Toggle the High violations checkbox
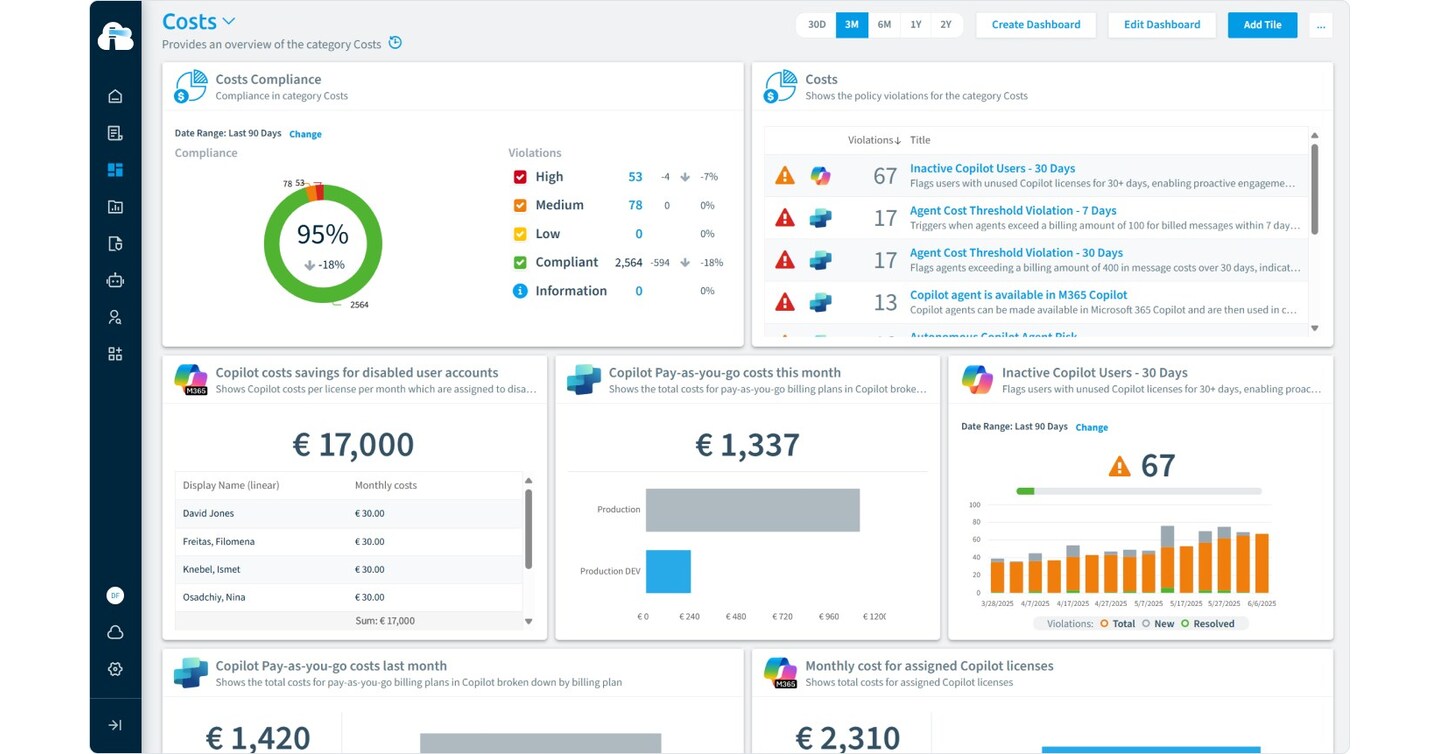 (520, 177)
